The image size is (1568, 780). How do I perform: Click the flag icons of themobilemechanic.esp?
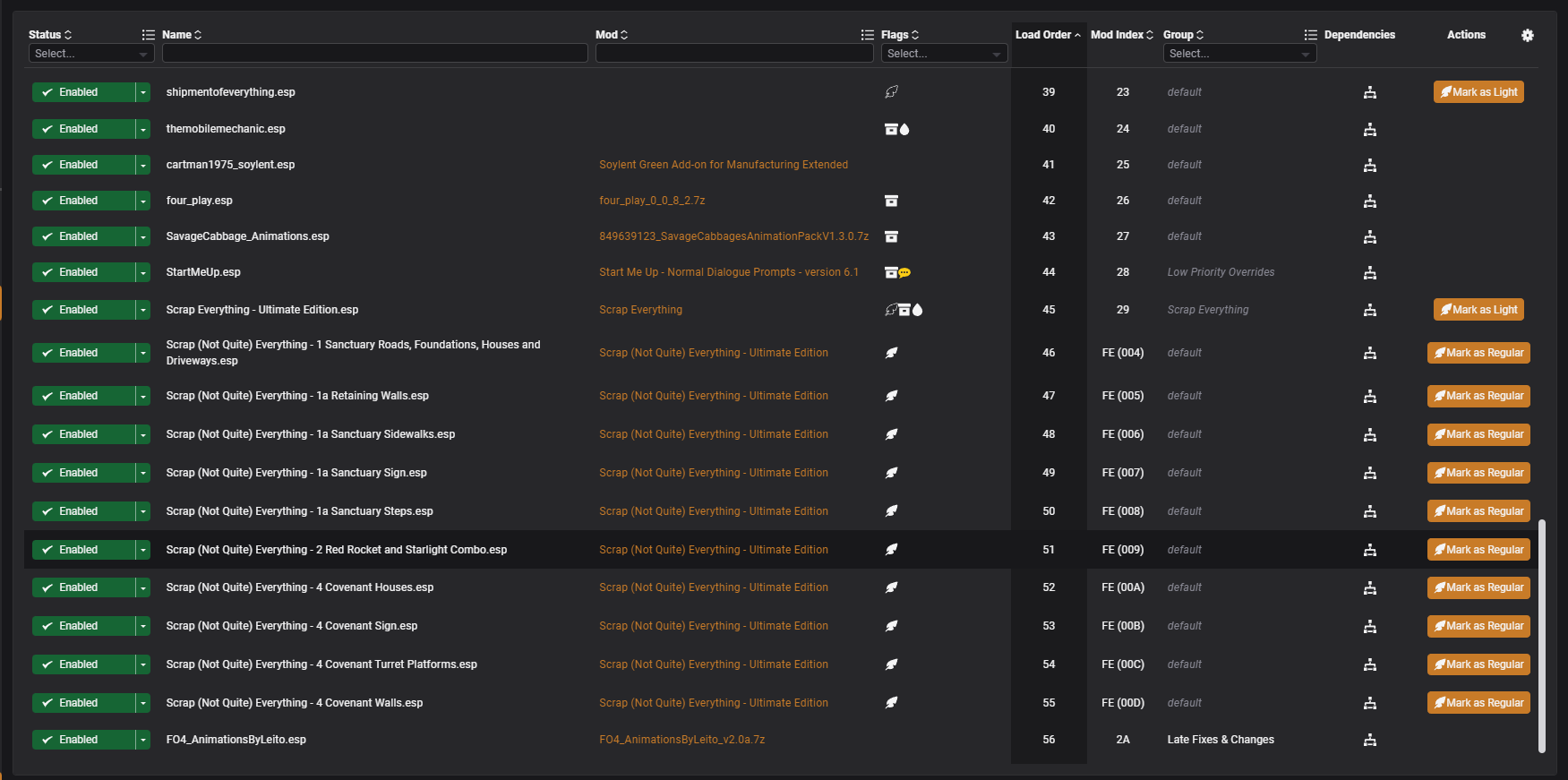tap(896, 129)
